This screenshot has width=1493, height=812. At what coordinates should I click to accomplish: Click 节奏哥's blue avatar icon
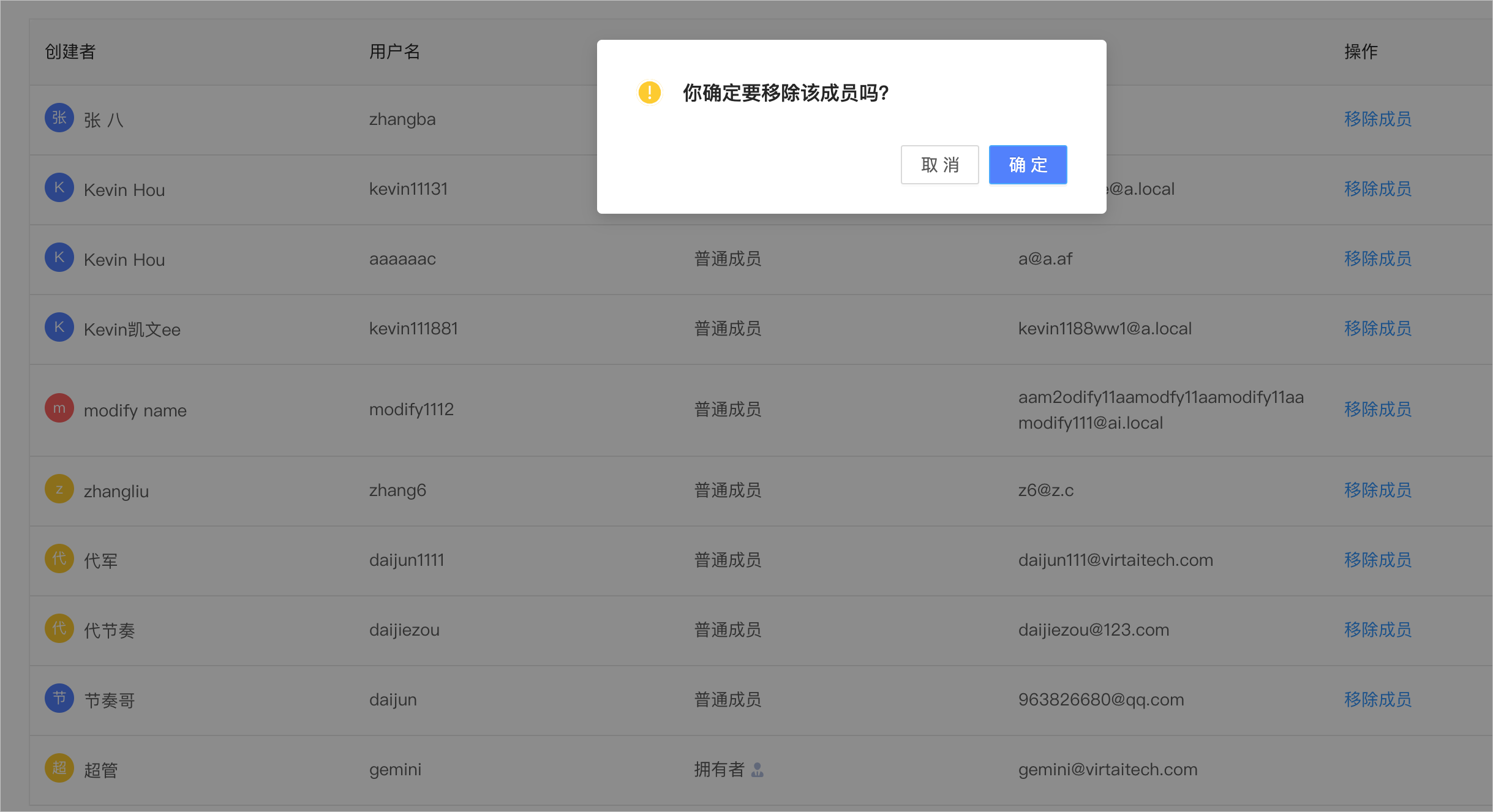59,697
